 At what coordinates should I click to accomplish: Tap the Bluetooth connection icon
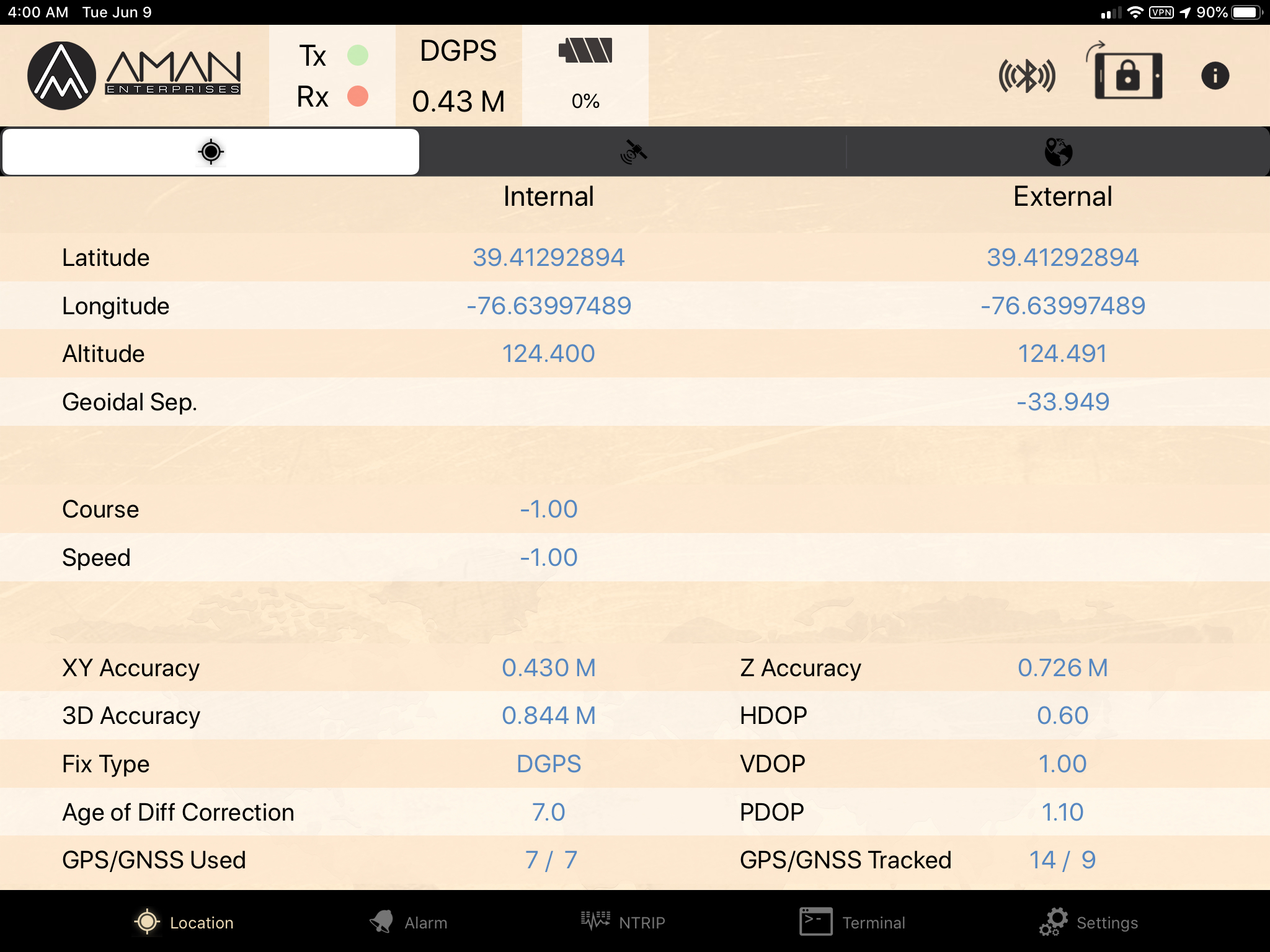point(1027,76)
